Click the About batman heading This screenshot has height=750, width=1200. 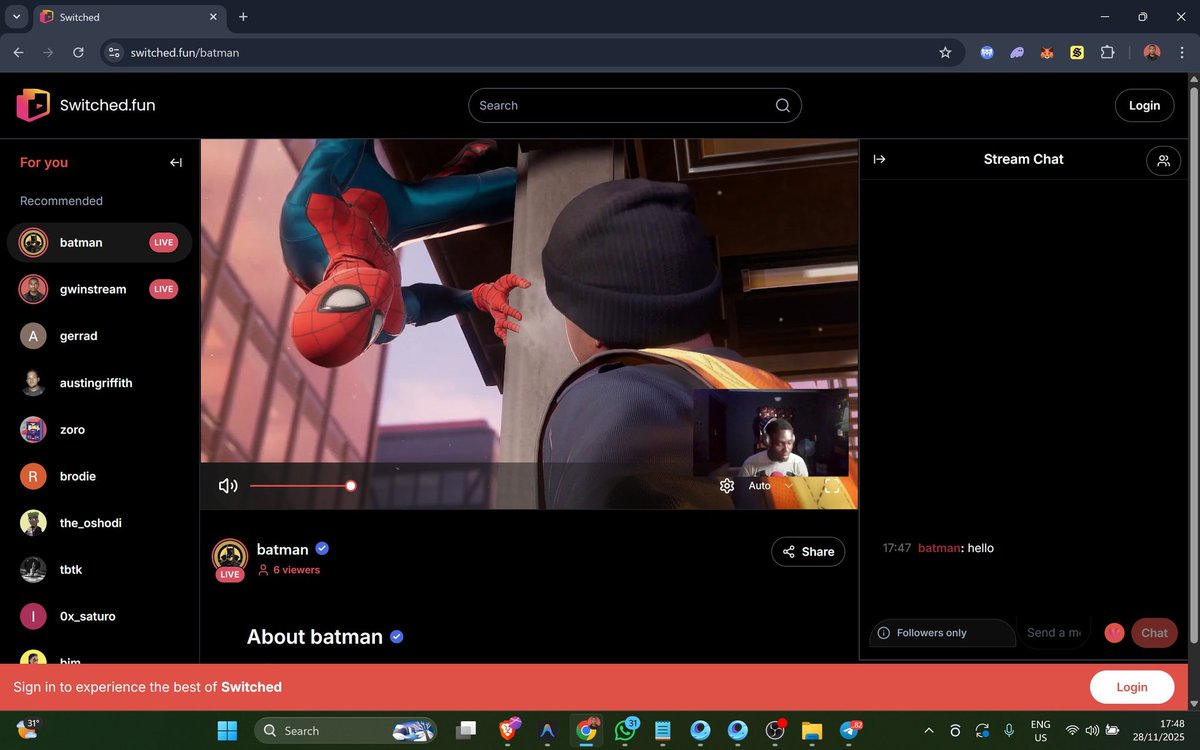tap(315, 637)
